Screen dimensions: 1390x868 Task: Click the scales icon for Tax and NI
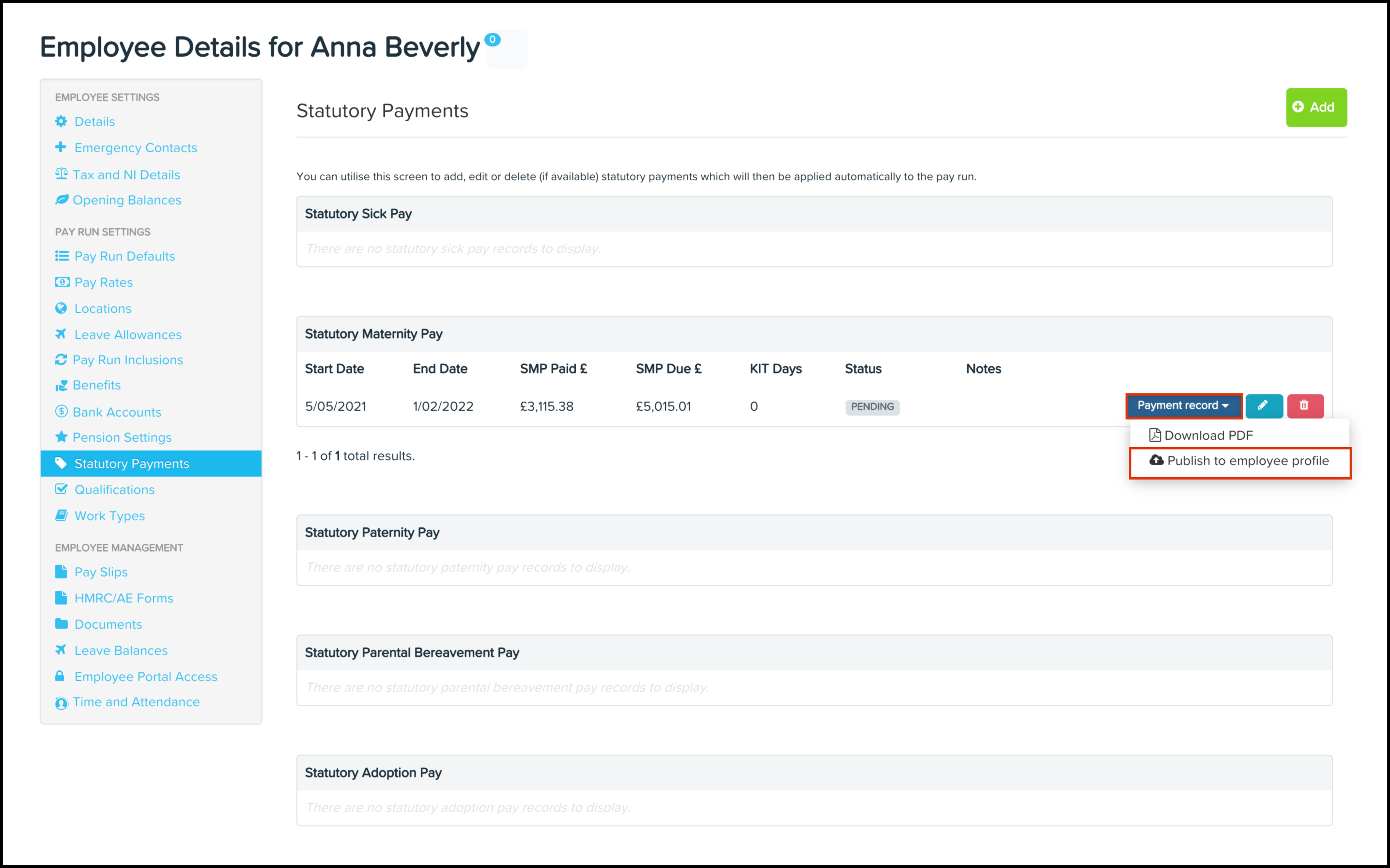61,174
